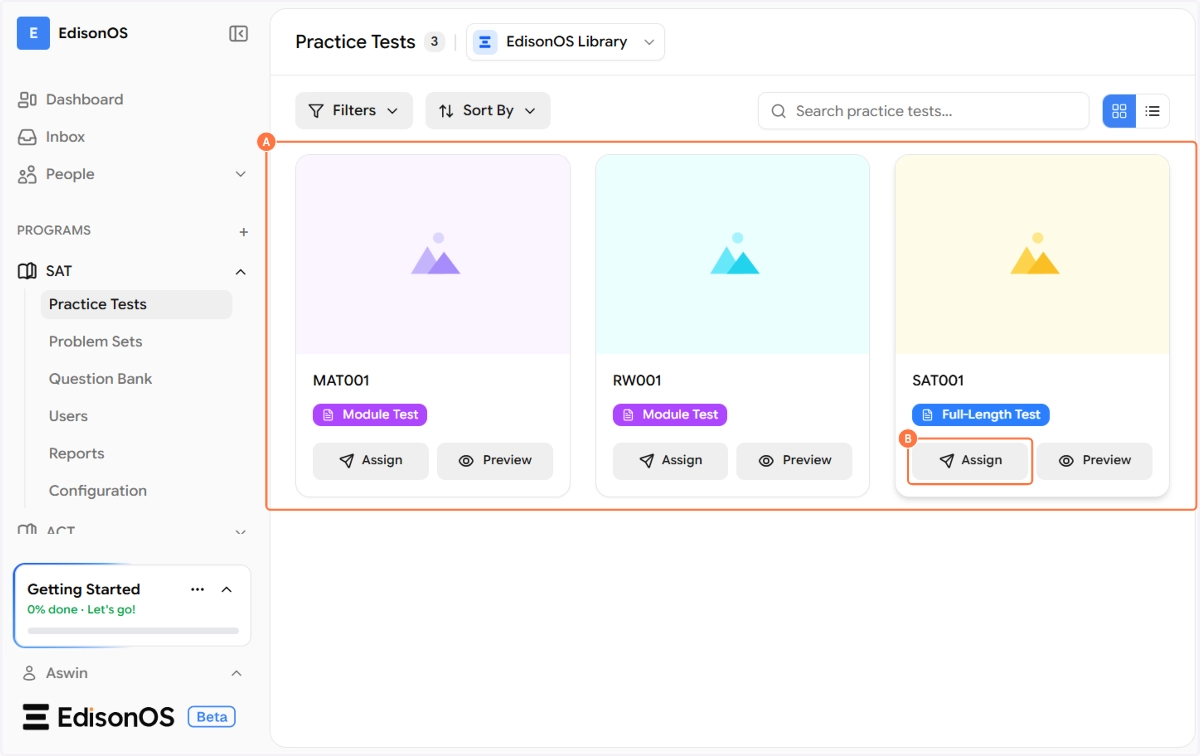The image size is (1200, 756).
Task: Open the Filters dropdown
Action: (353, 111)
